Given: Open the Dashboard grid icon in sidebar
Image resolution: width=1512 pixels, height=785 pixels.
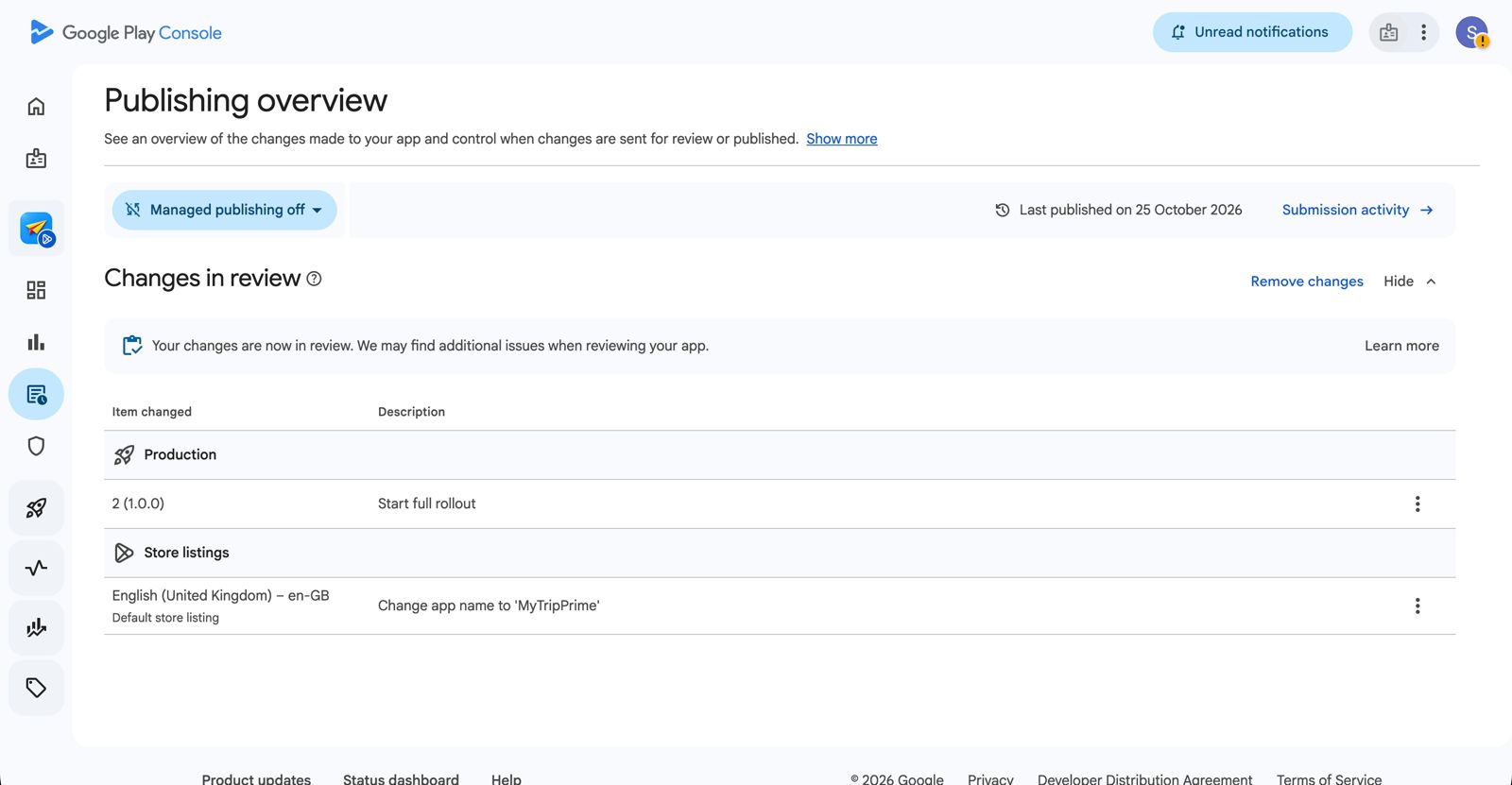Looking at the screenshot, I should point(36,290).
